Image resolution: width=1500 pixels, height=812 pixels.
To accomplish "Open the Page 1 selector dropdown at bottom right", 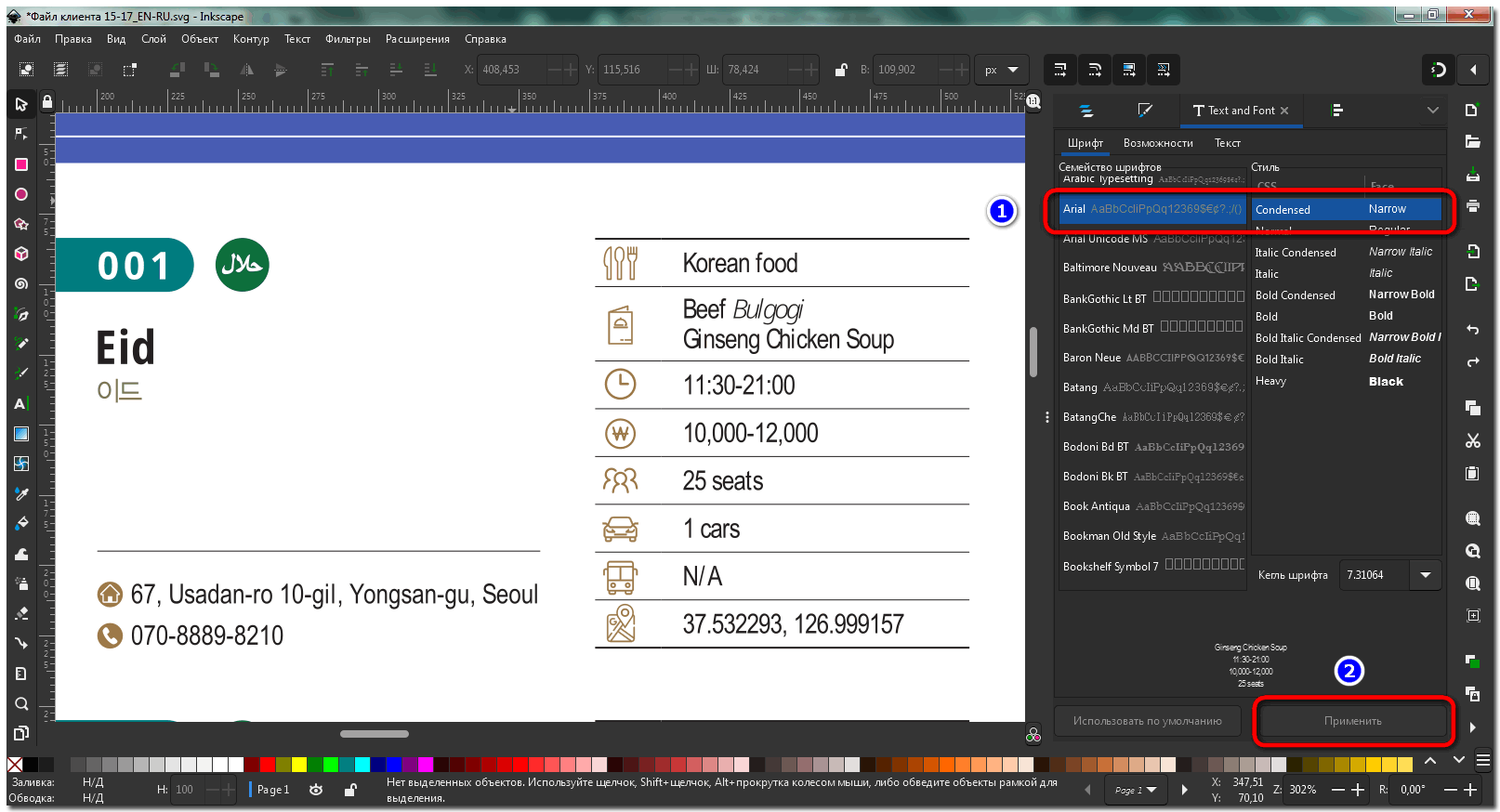I will [1136, 790].
